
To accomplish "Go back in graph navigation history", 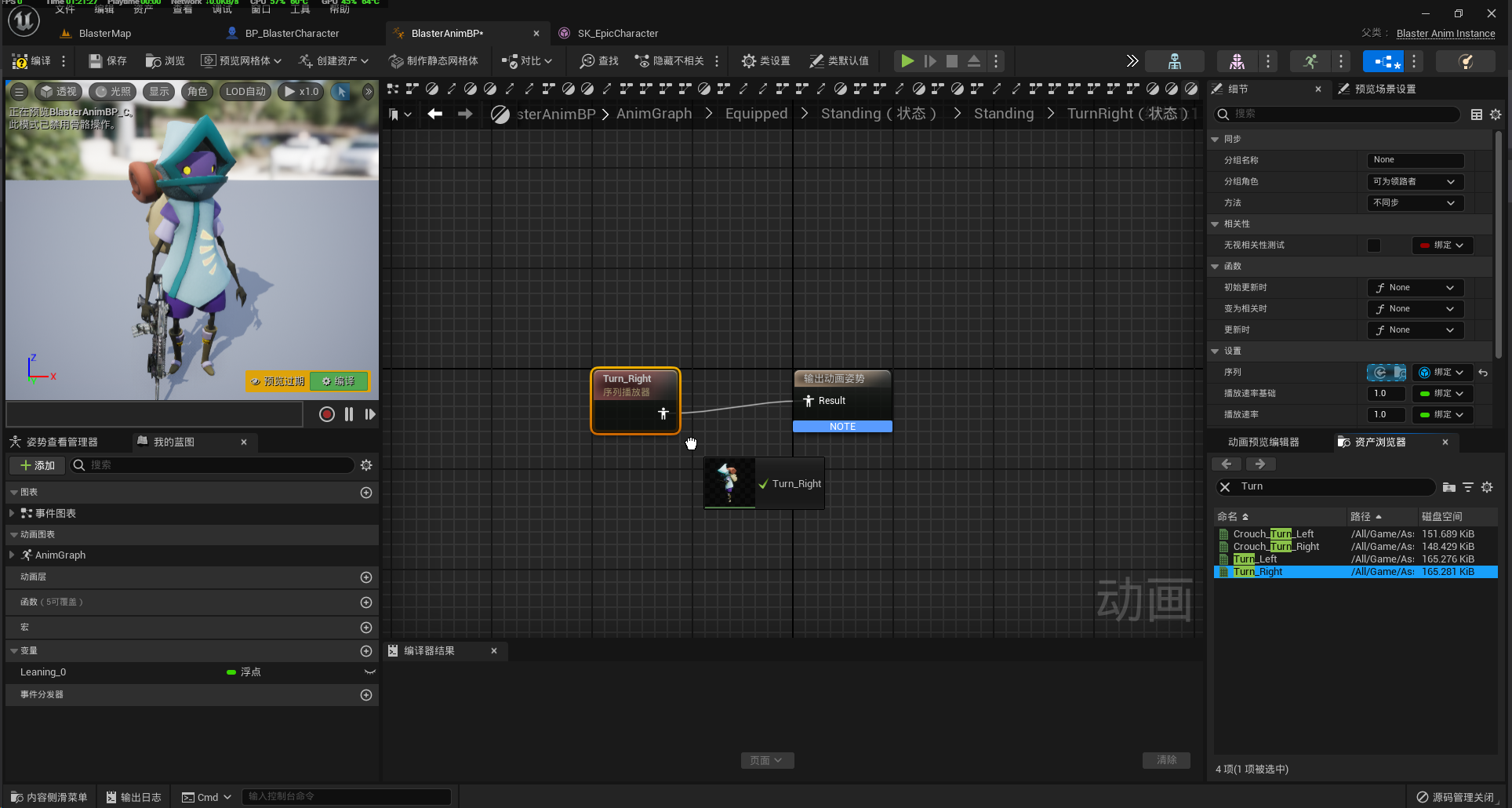I will [434, 114].
